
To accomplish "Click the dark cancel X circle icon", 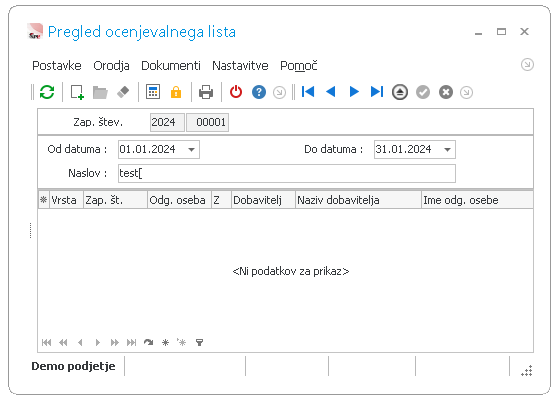I will [x=446, y=92].
